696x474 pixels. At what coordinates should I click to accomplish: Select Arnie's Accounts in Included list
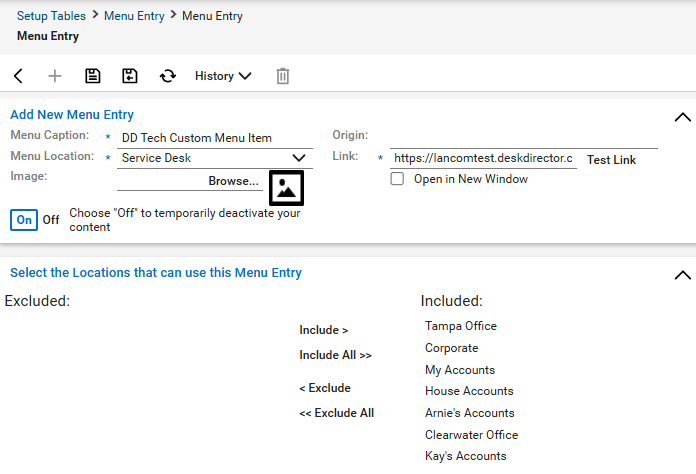pos(470,413)
